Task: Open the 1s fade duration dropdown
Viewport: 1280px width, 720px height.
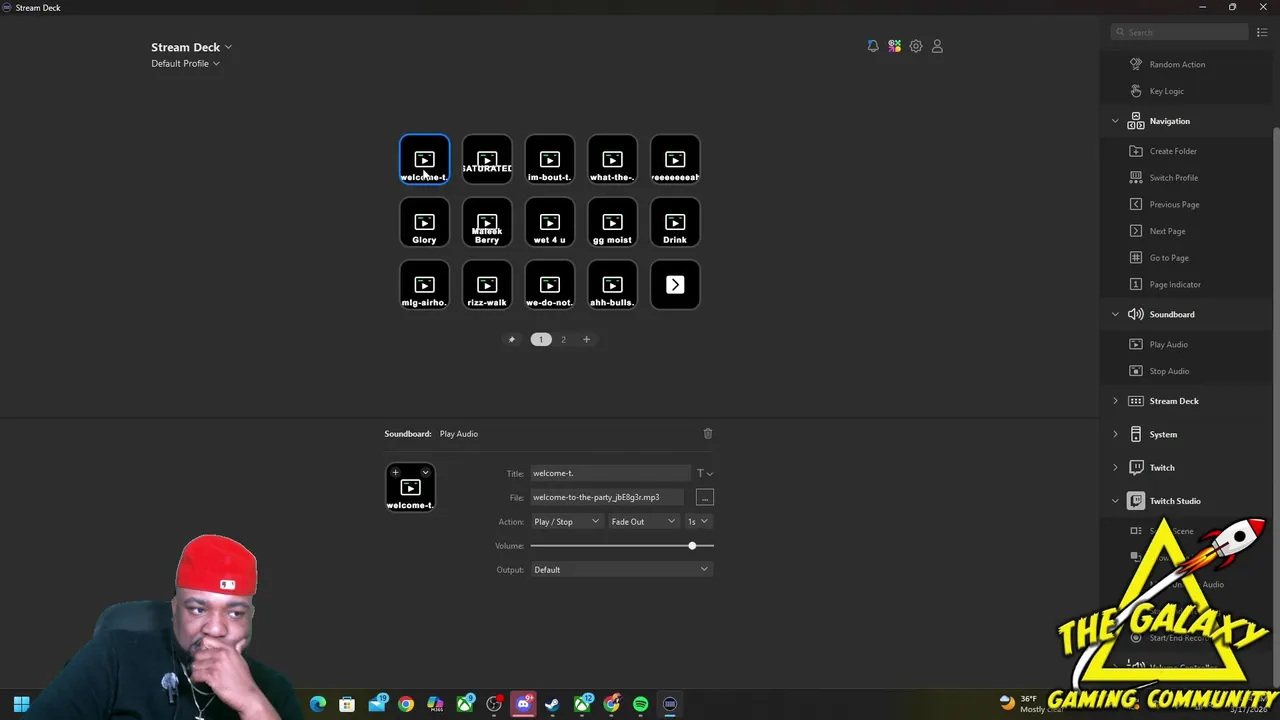Action: 698,521
